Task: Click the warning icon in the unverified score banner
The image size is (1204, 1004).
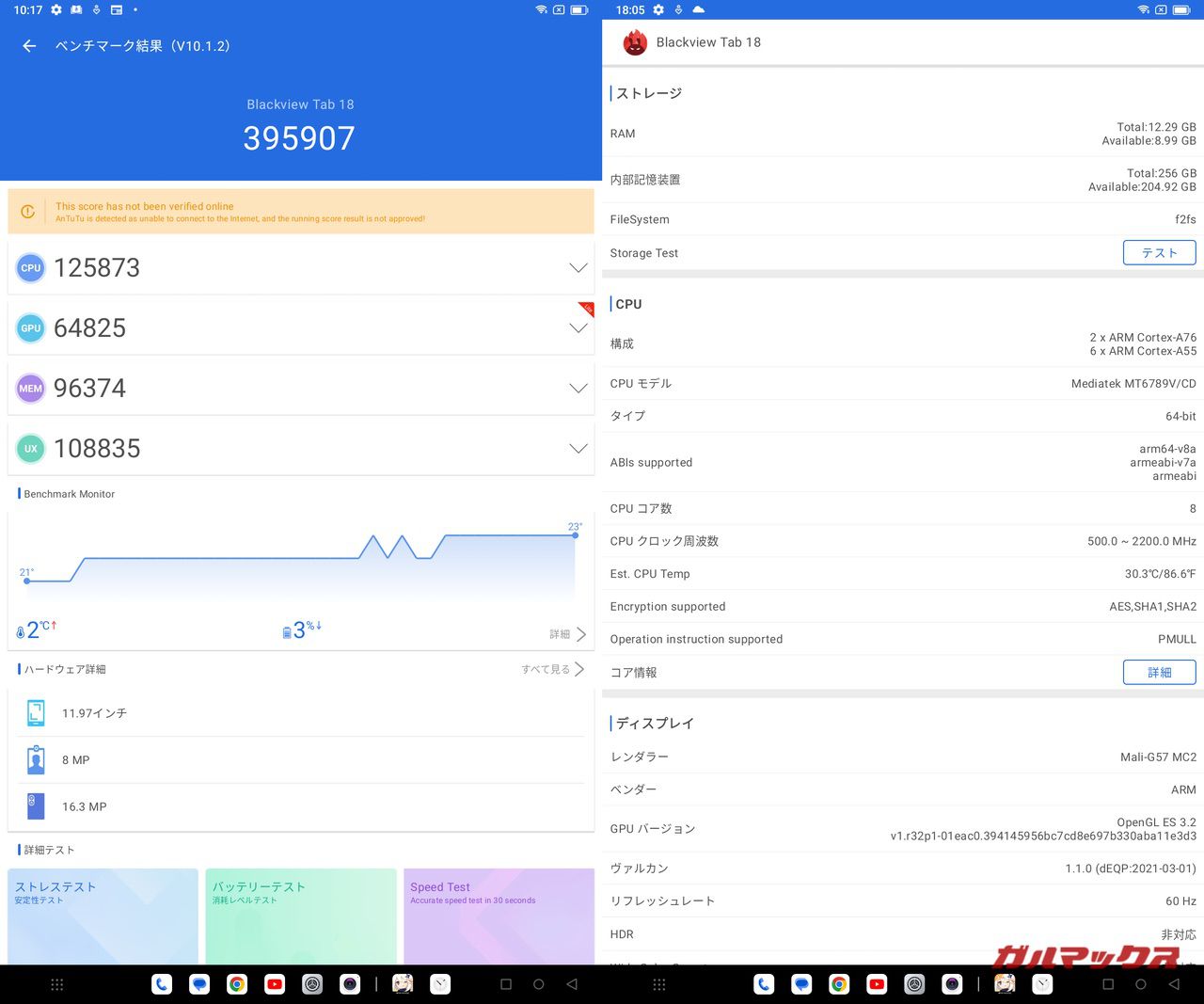Action: pyautogui.click(x=28, y=212)
